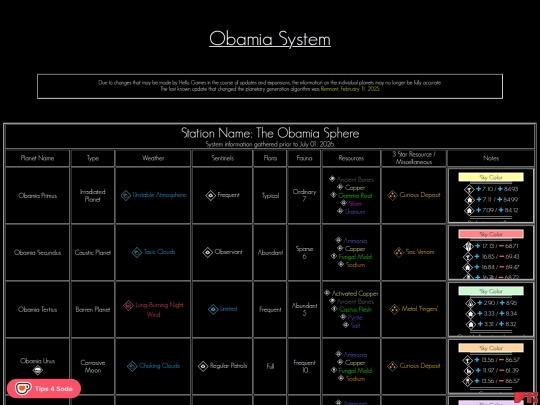Click the Sparse 6 fauna cell

(x=304, y=252)
